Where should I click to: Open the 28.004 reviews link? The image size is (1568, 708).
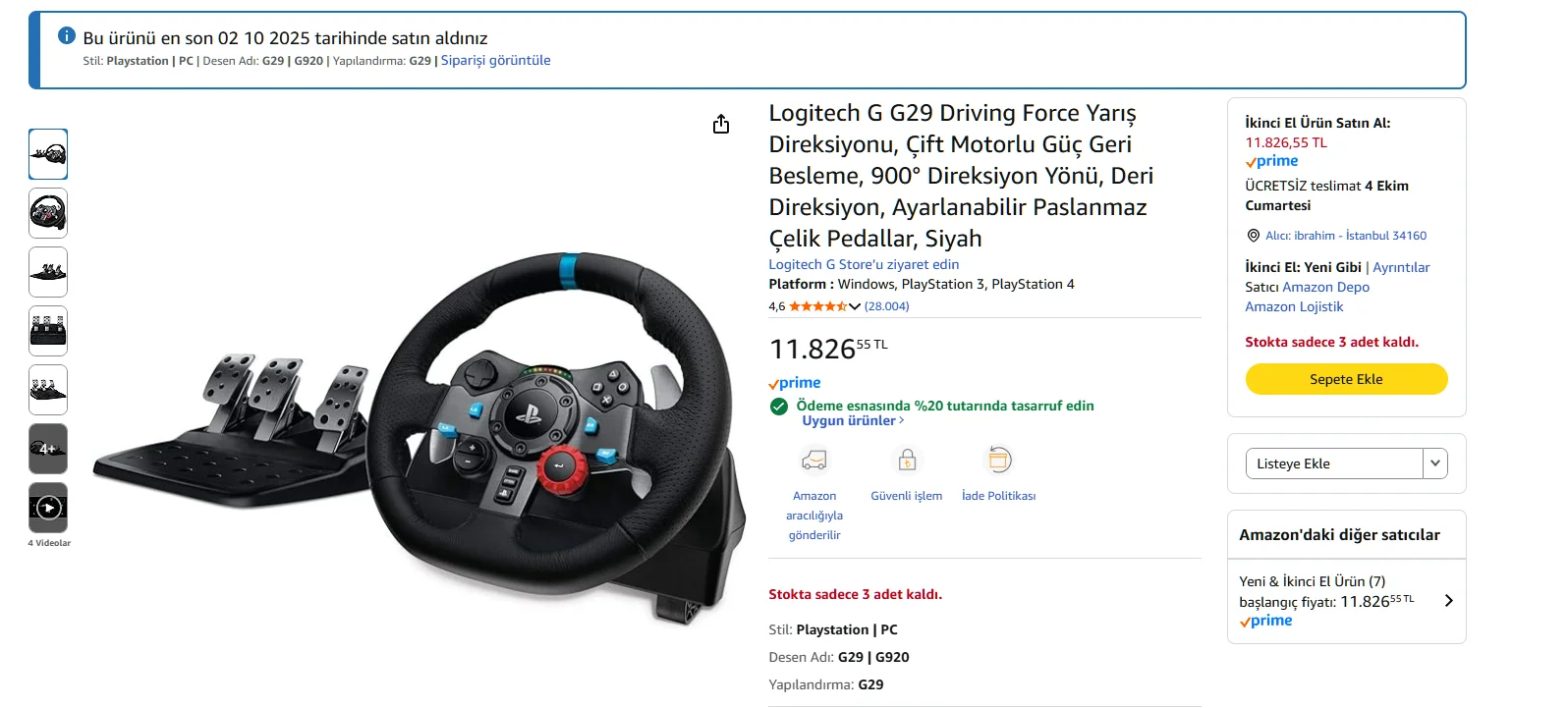887,306
